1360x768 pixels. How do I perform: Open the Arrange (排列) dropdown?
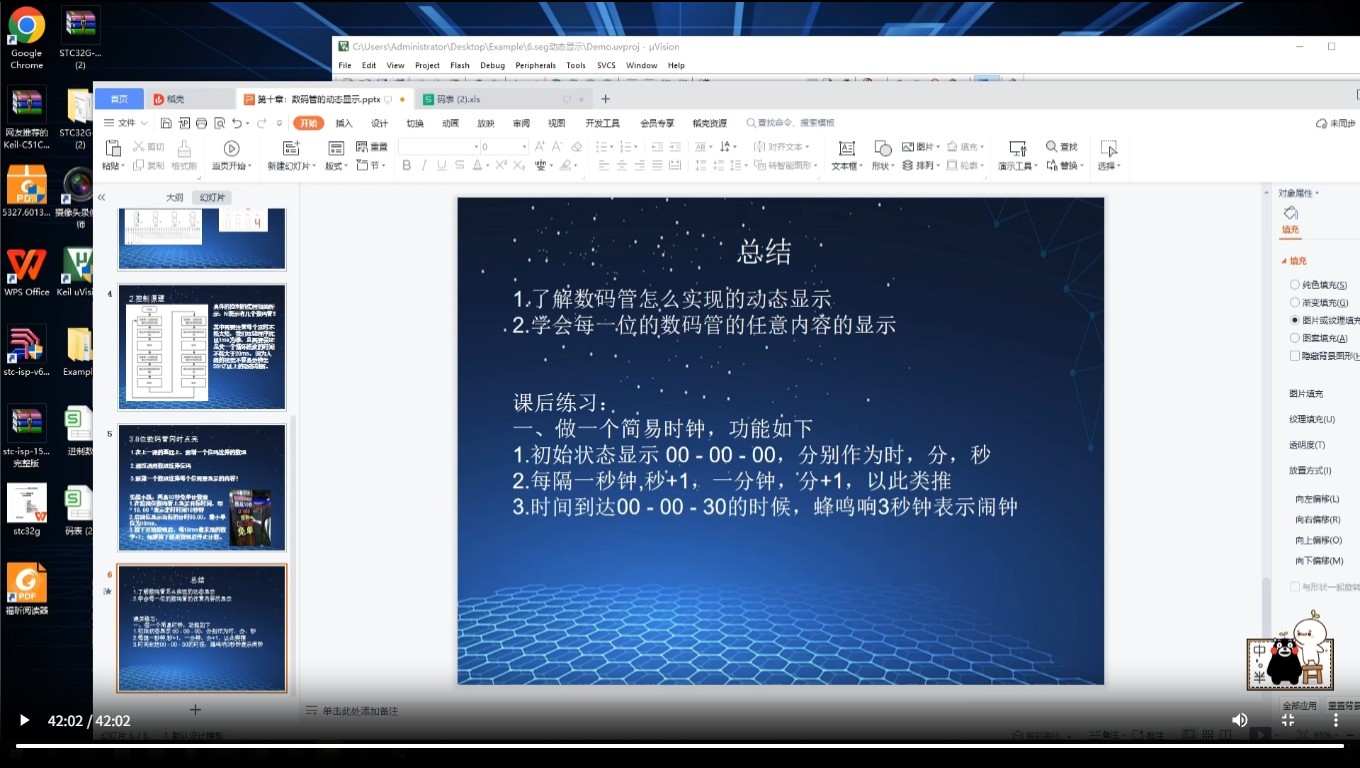tap(921, 166)
